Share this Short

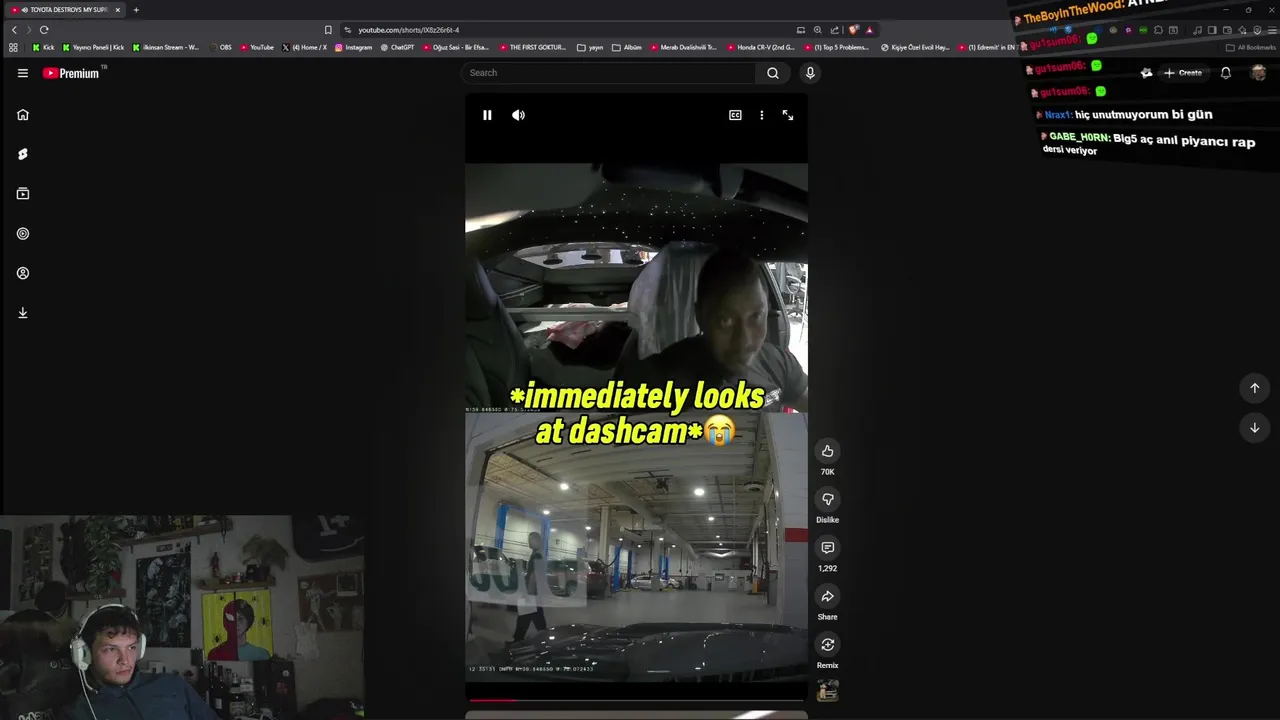[827, 597]
